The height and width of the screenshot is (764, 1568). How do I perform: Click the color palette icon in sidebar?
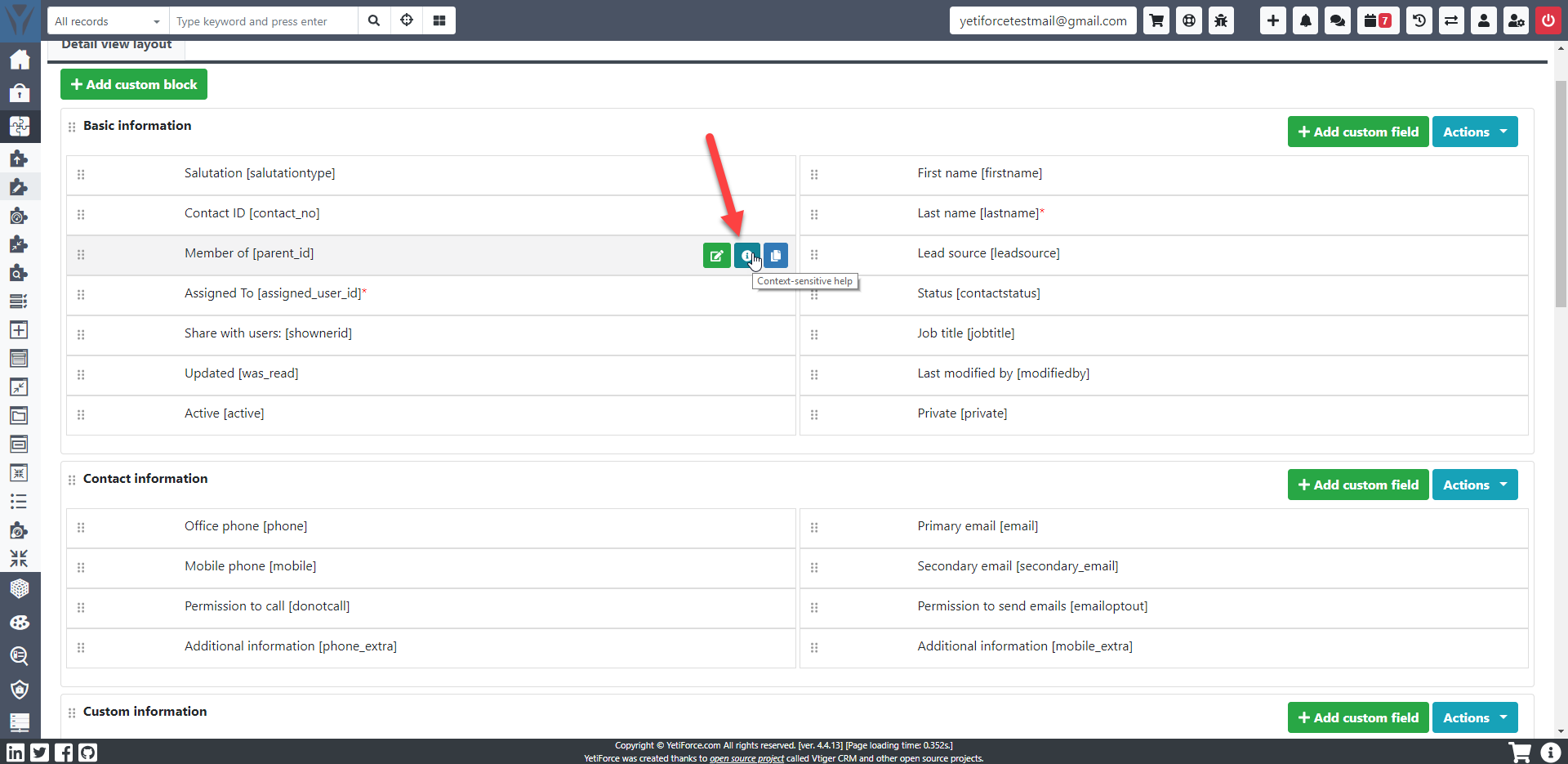(20, 623)
